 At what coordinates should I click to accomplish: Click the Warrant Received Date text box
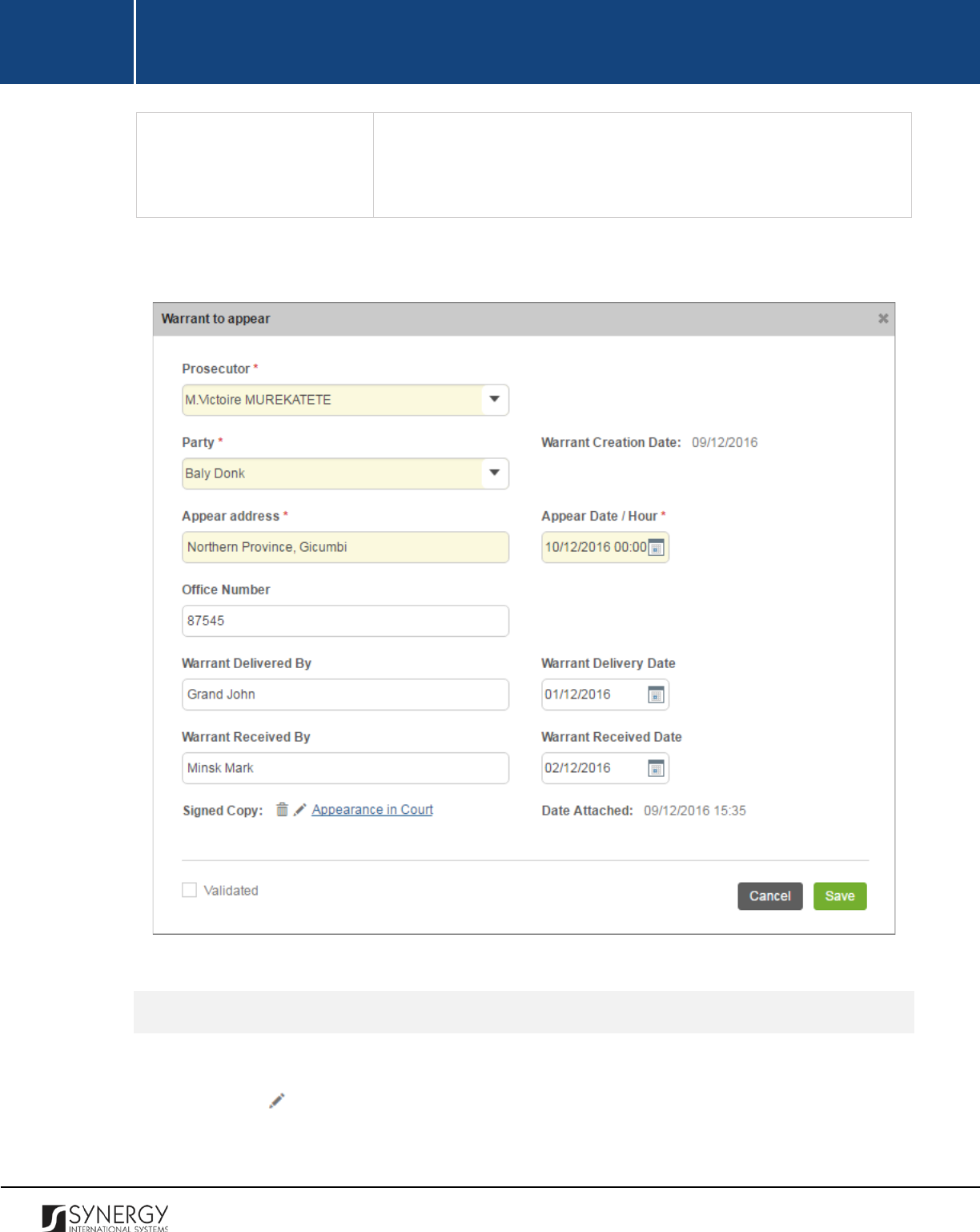click(593, 768)
